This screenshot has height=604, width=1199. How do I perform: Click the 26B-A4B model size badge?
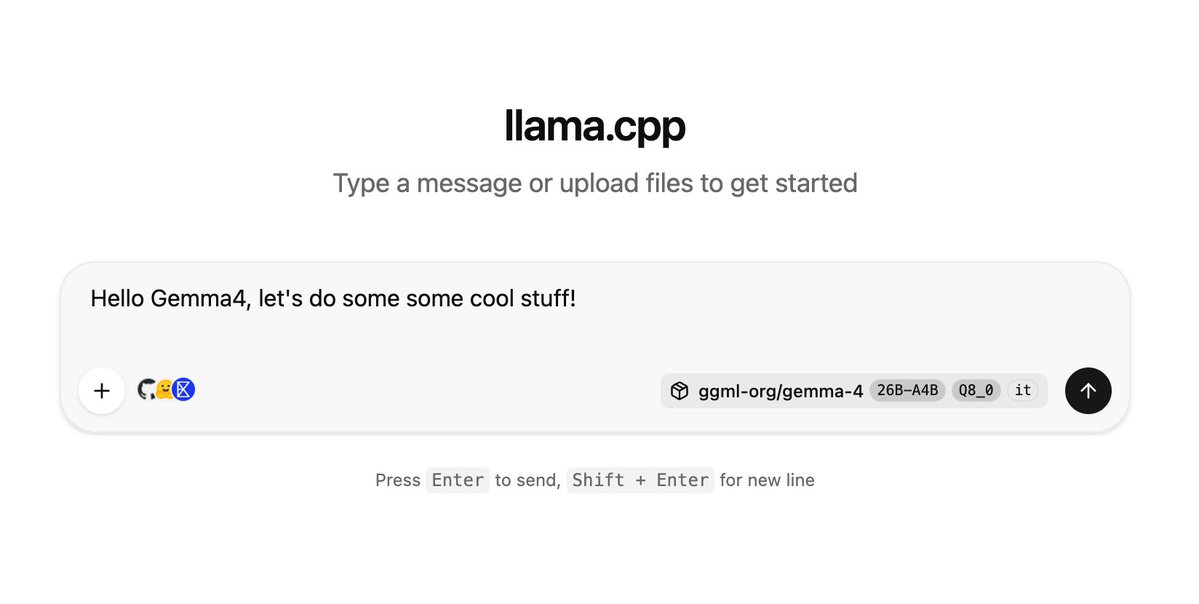click(x=906, y=391)
